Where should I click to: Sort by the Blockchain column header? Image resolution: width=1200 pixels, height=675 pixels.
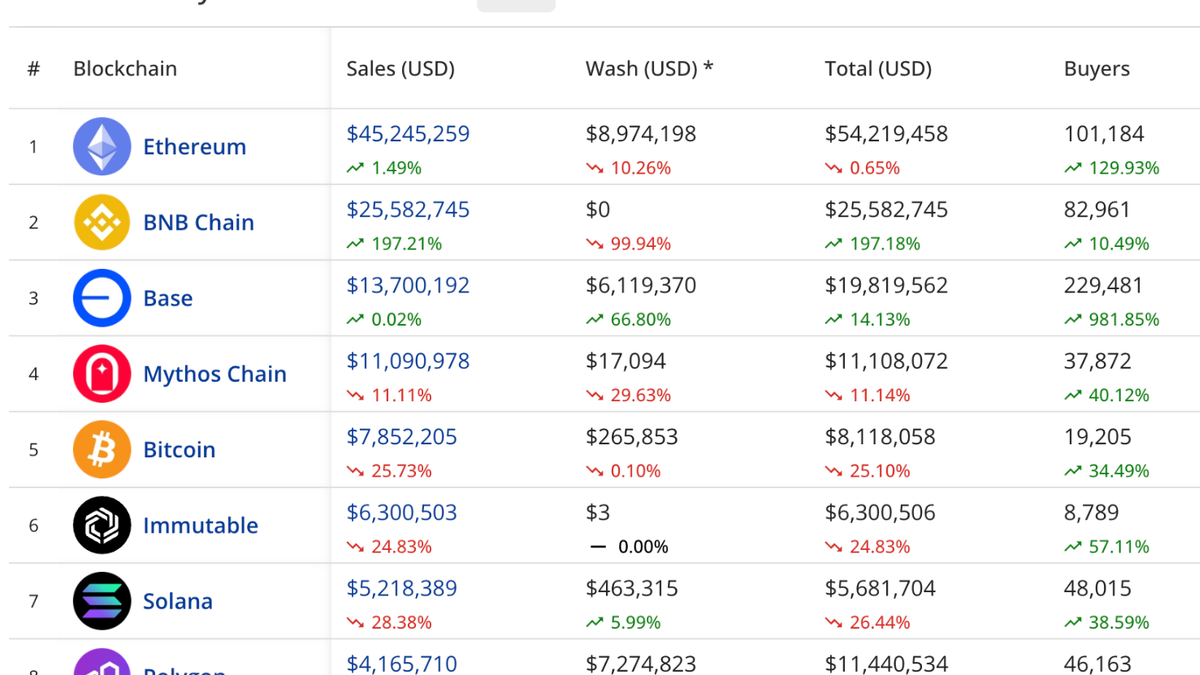tap(125, 68)
